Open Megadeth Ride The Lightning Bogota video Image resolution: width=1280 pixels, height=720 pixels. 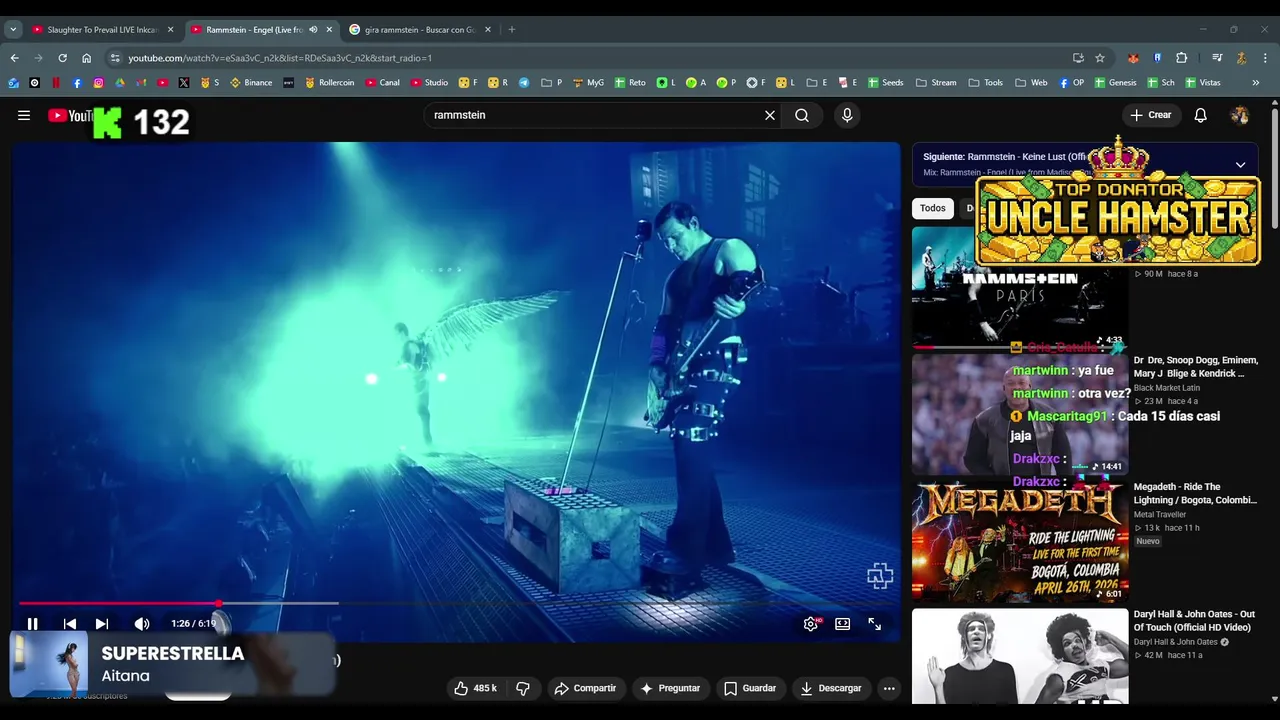coord(1020,542)
